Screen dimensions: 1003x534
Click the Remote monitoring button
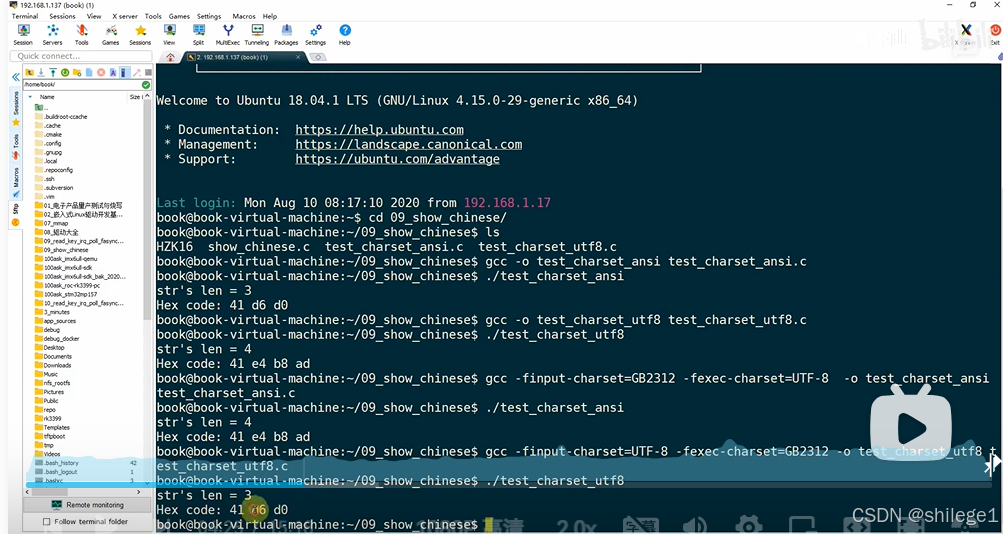pos(88,505)
